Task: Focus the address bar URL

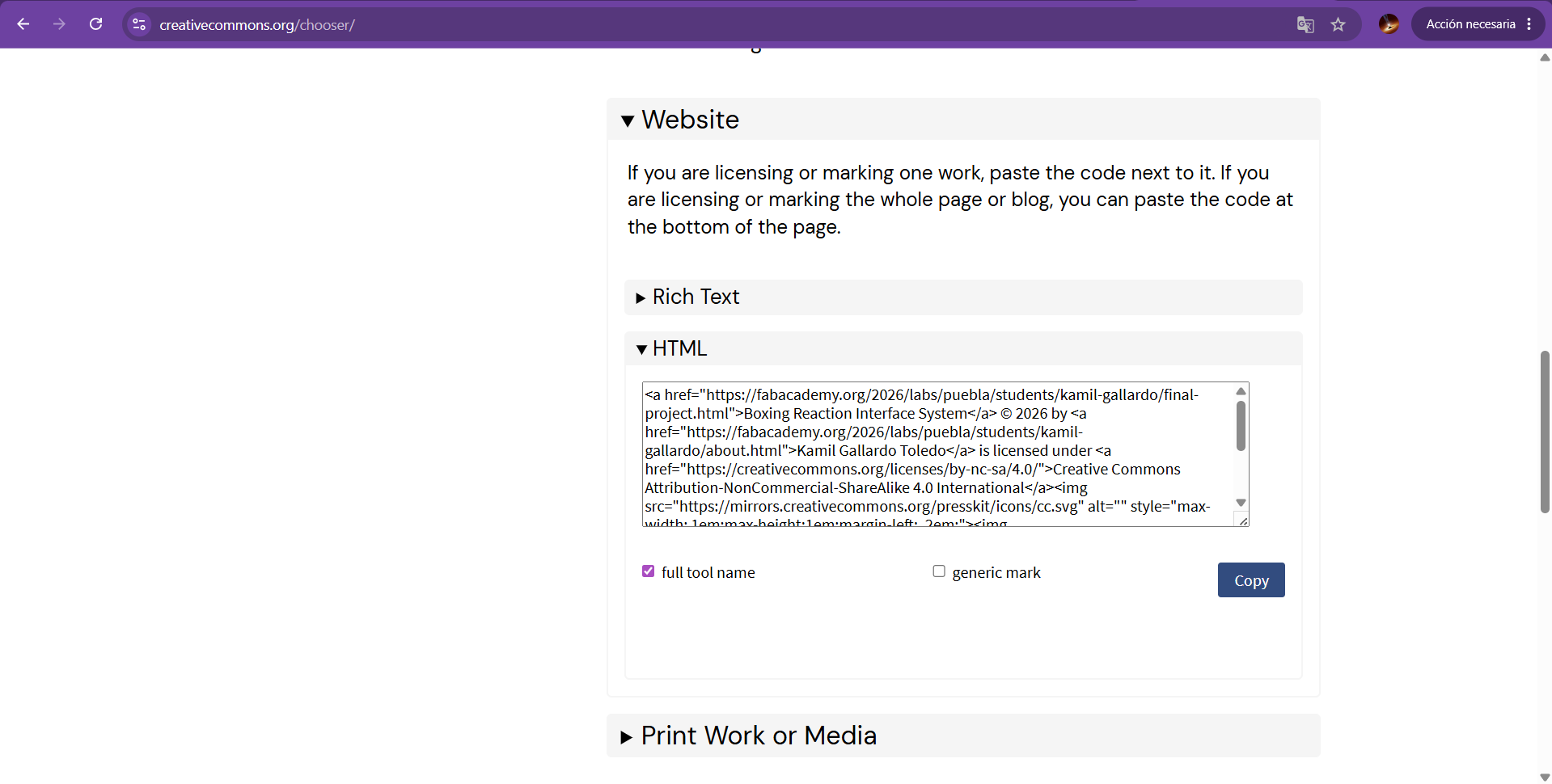Action: 257,25
